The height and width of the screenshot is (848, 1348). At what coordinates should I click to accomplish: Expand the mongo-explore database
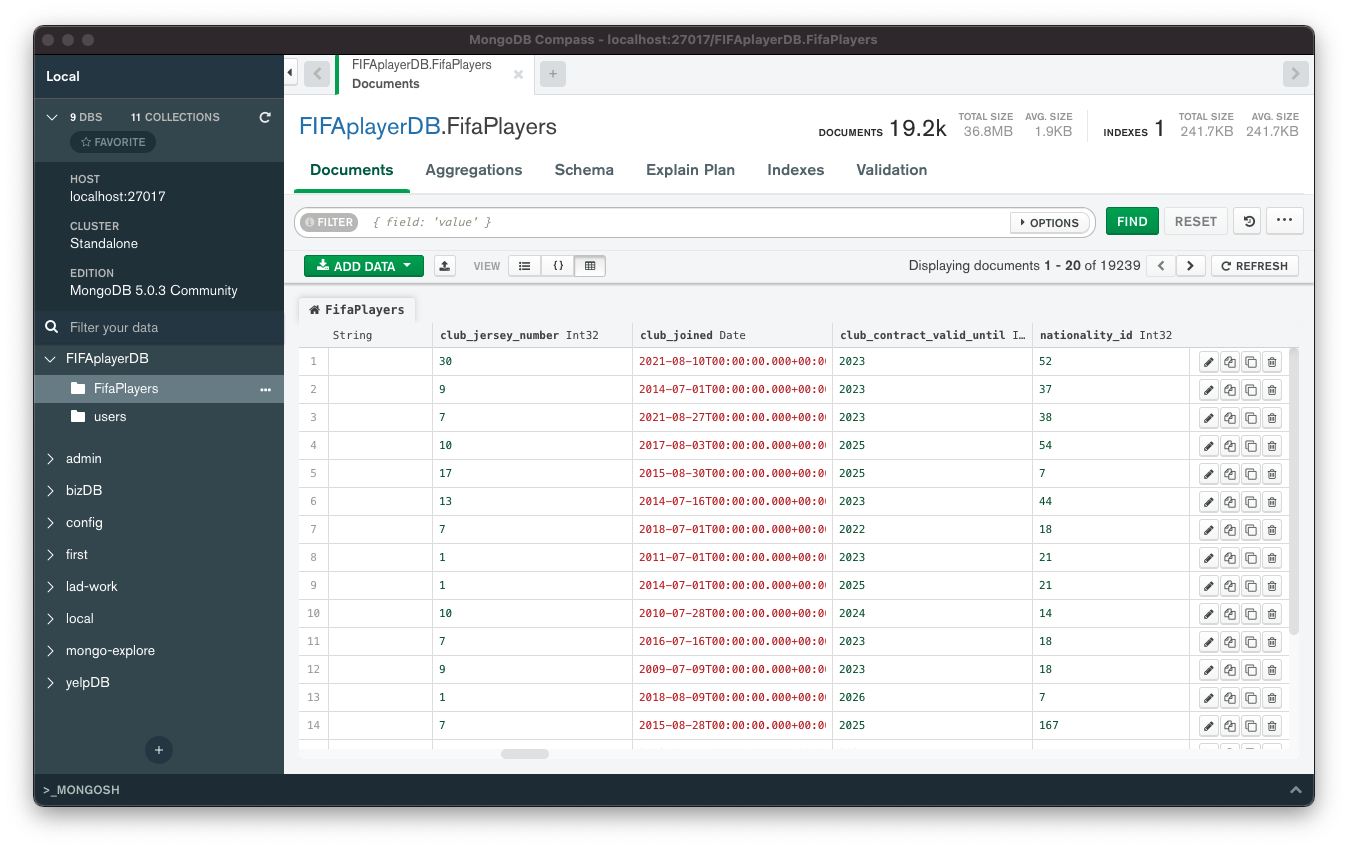[51, 651]
